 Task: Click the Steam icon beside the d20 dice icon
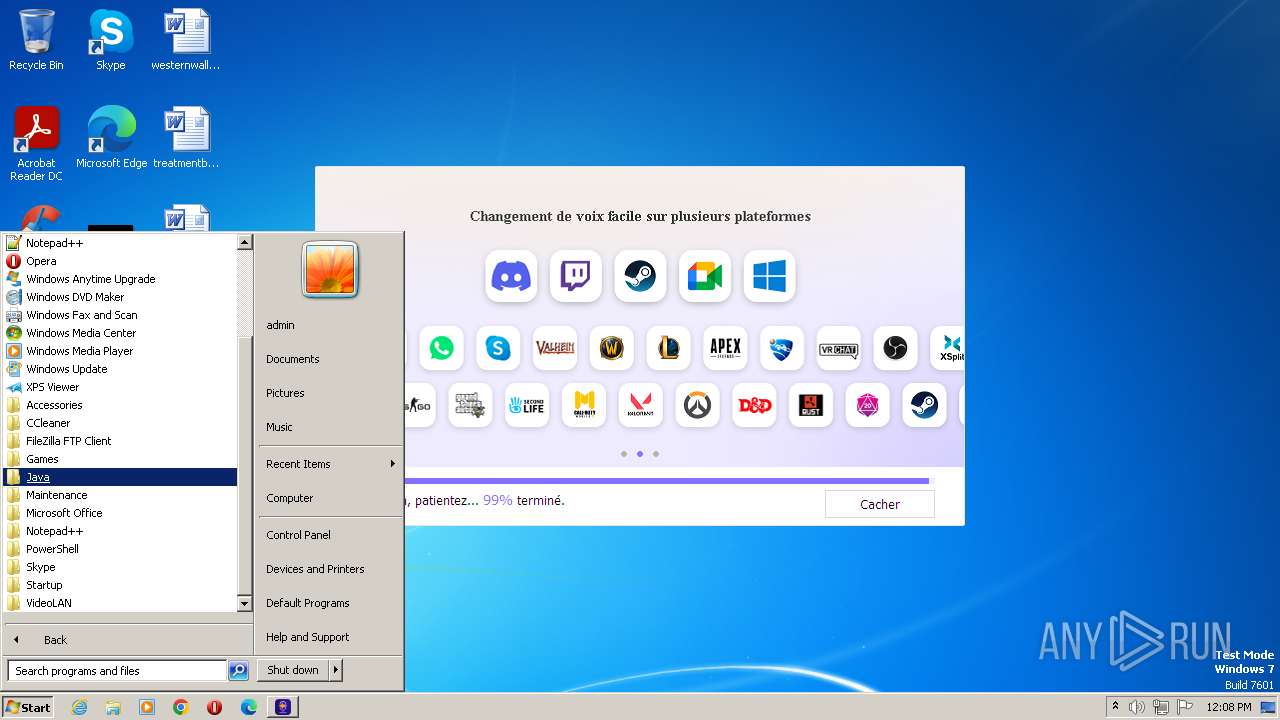point(924,405)
